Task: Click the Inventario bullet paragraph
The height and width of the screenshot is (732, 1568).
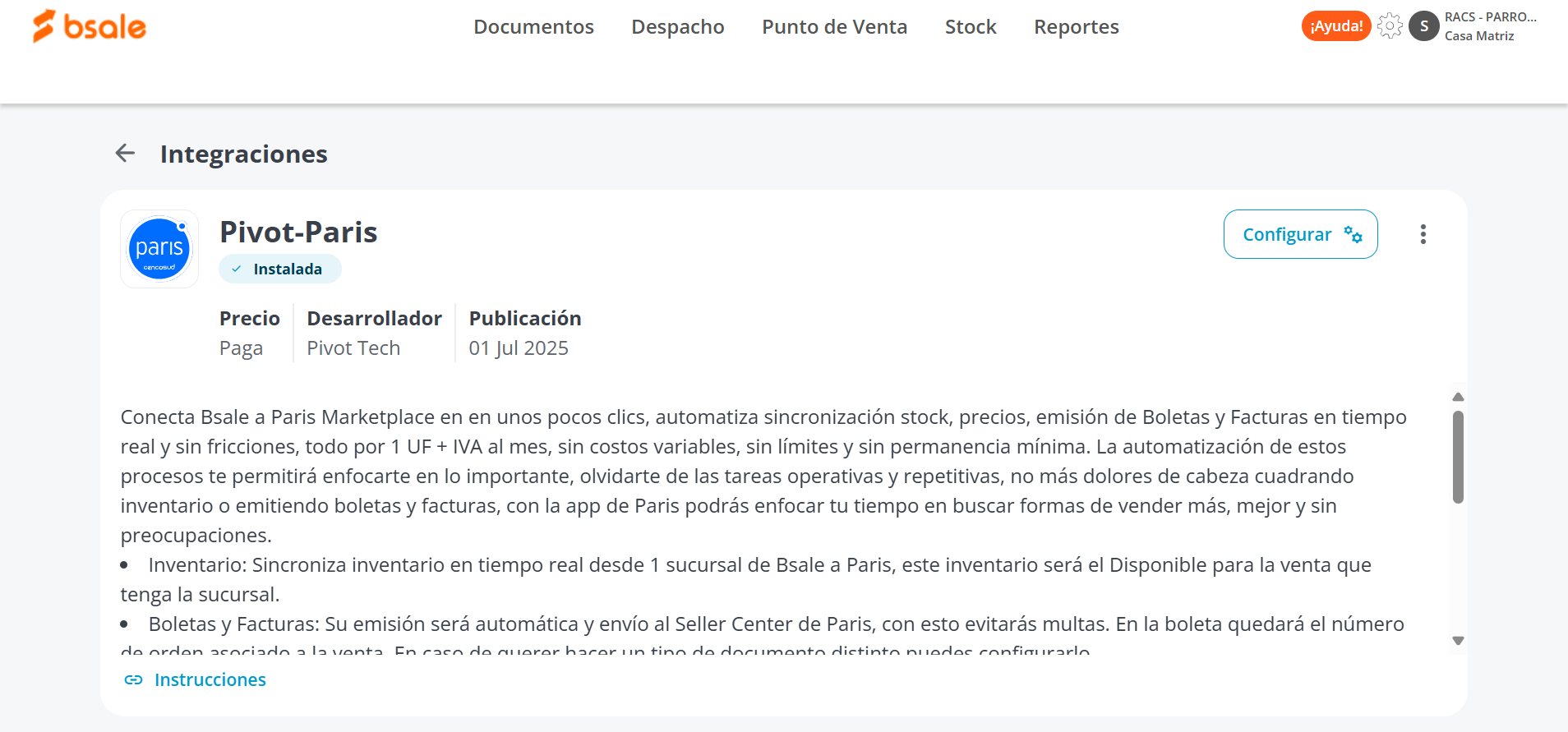Action: tap(746, 580)
